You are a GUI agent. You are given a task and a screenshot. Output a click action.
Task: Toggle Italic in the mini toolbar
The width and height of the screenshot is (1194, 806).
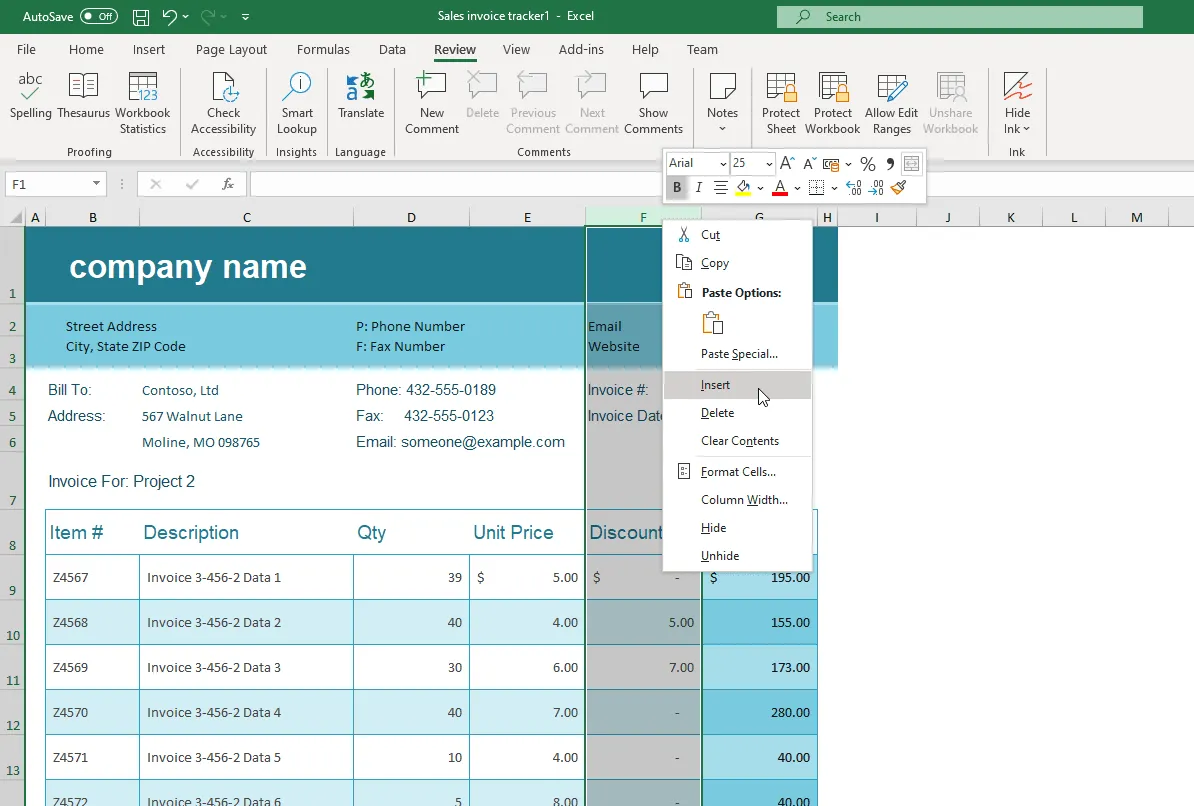(698, 188)
